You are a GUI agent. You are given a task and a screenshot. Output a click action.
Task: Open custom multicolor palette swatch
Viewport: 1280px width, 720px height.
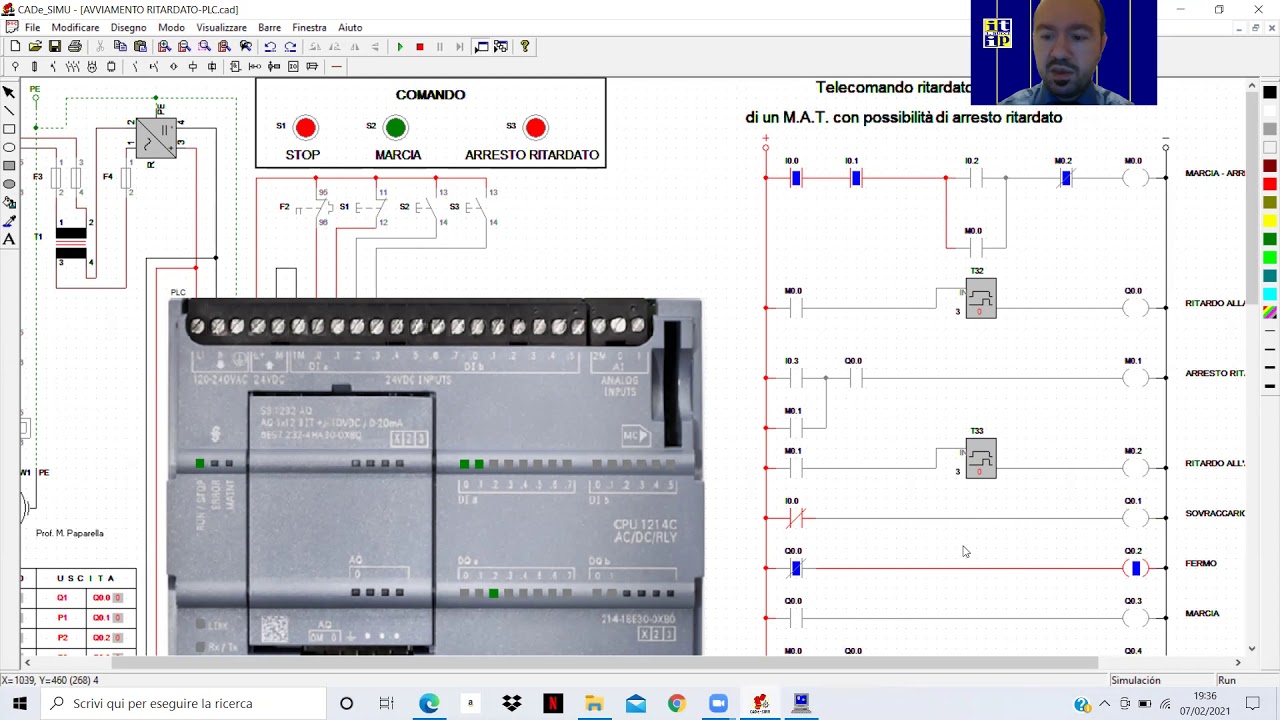(x=1270, y=312)
